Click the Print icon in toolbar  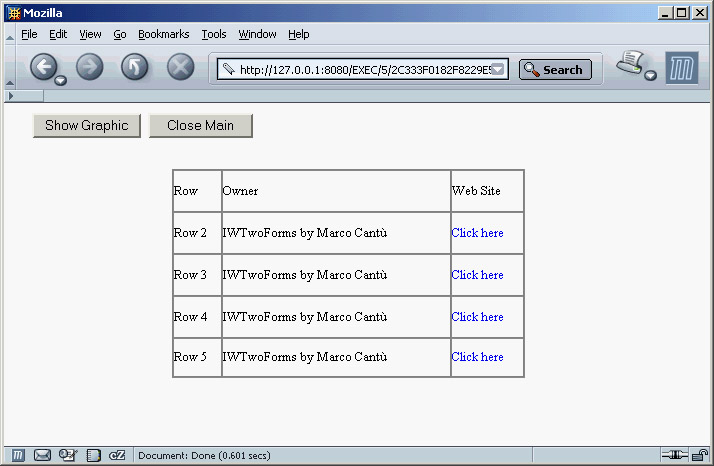click(630, 65)
